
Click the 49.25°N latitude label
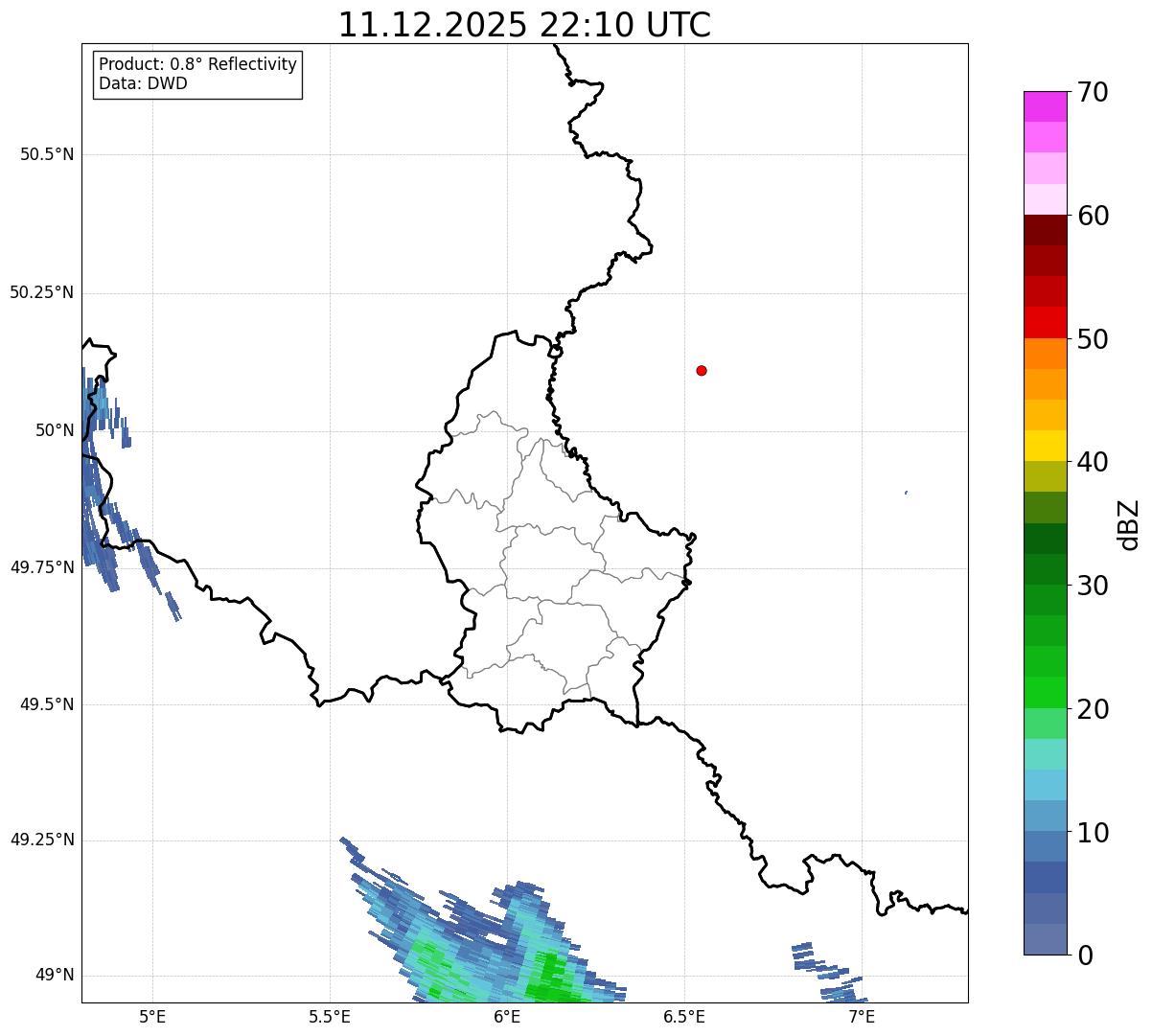41,840
